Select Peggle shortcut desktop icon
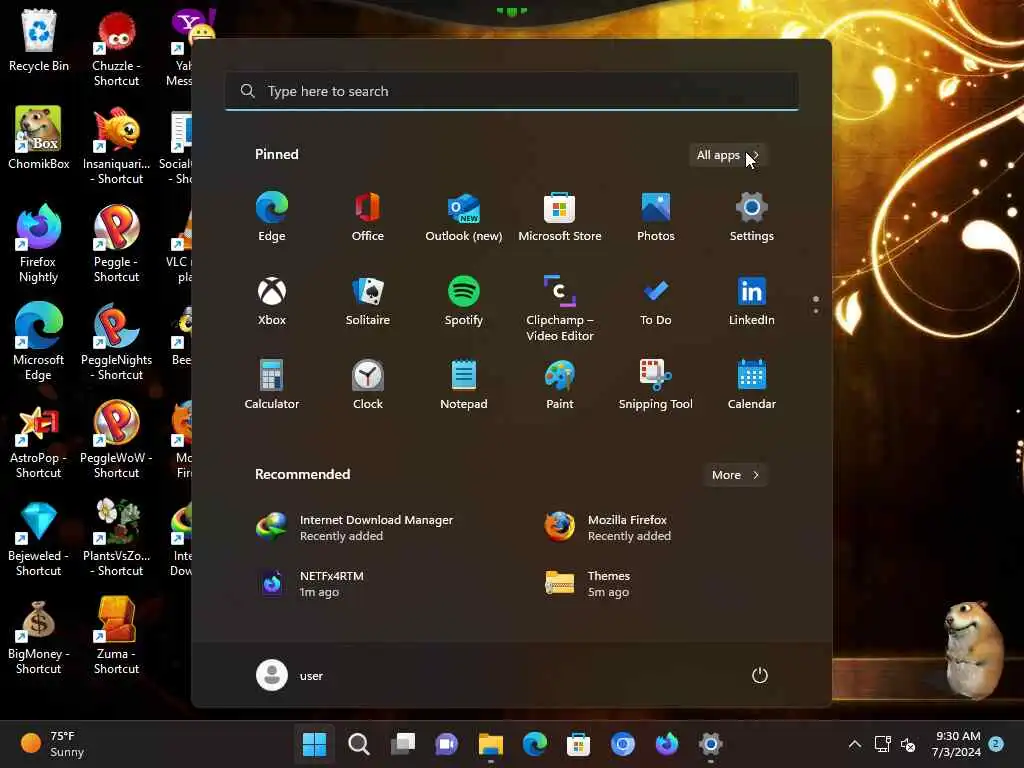Screen dimensions: 1024x768 click(x=116, y=244)
